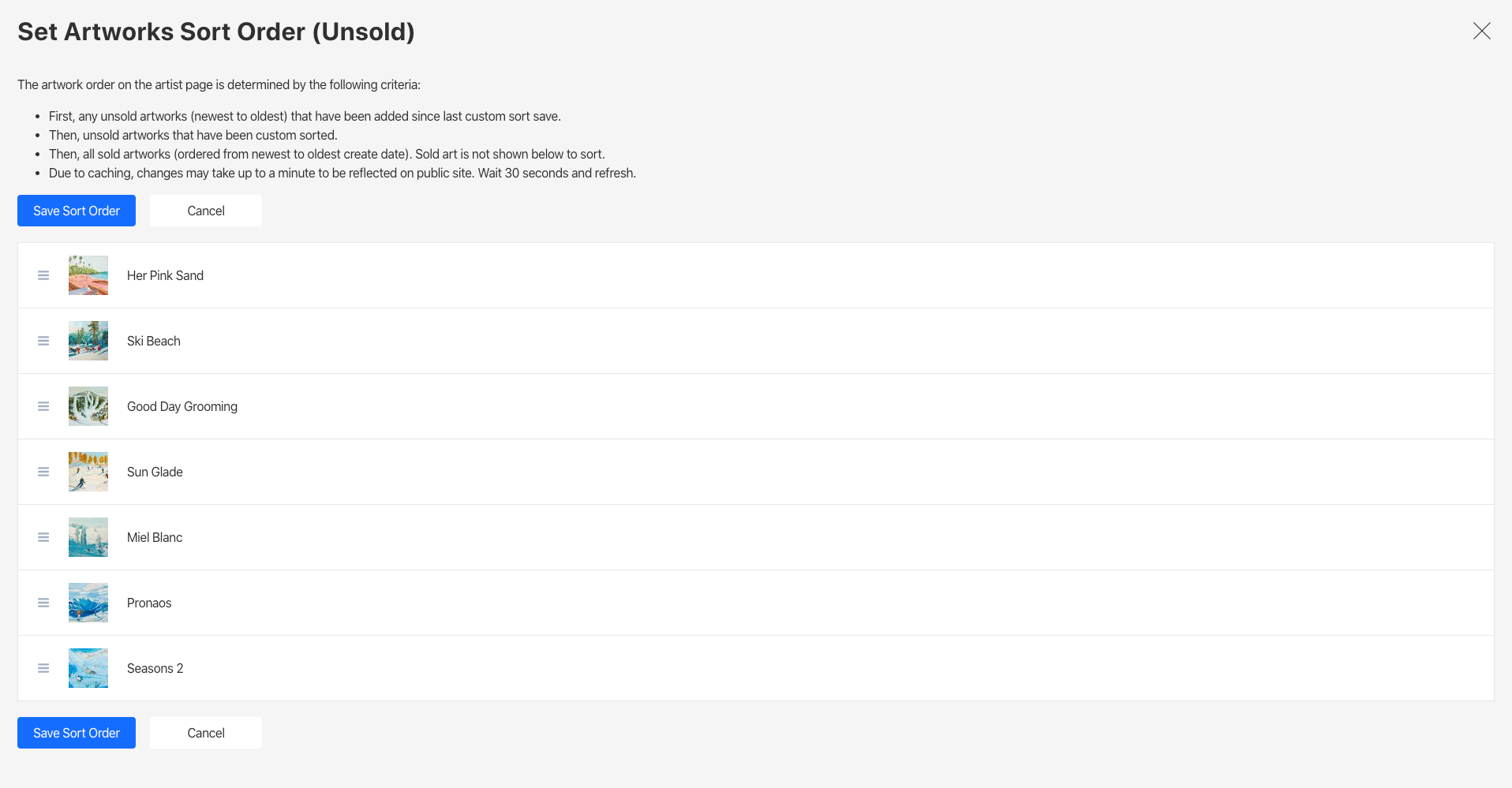Screen dimensions: 1512x788
Task: Click the drag handle for Miel Blanc
Action: pos(43,537)
